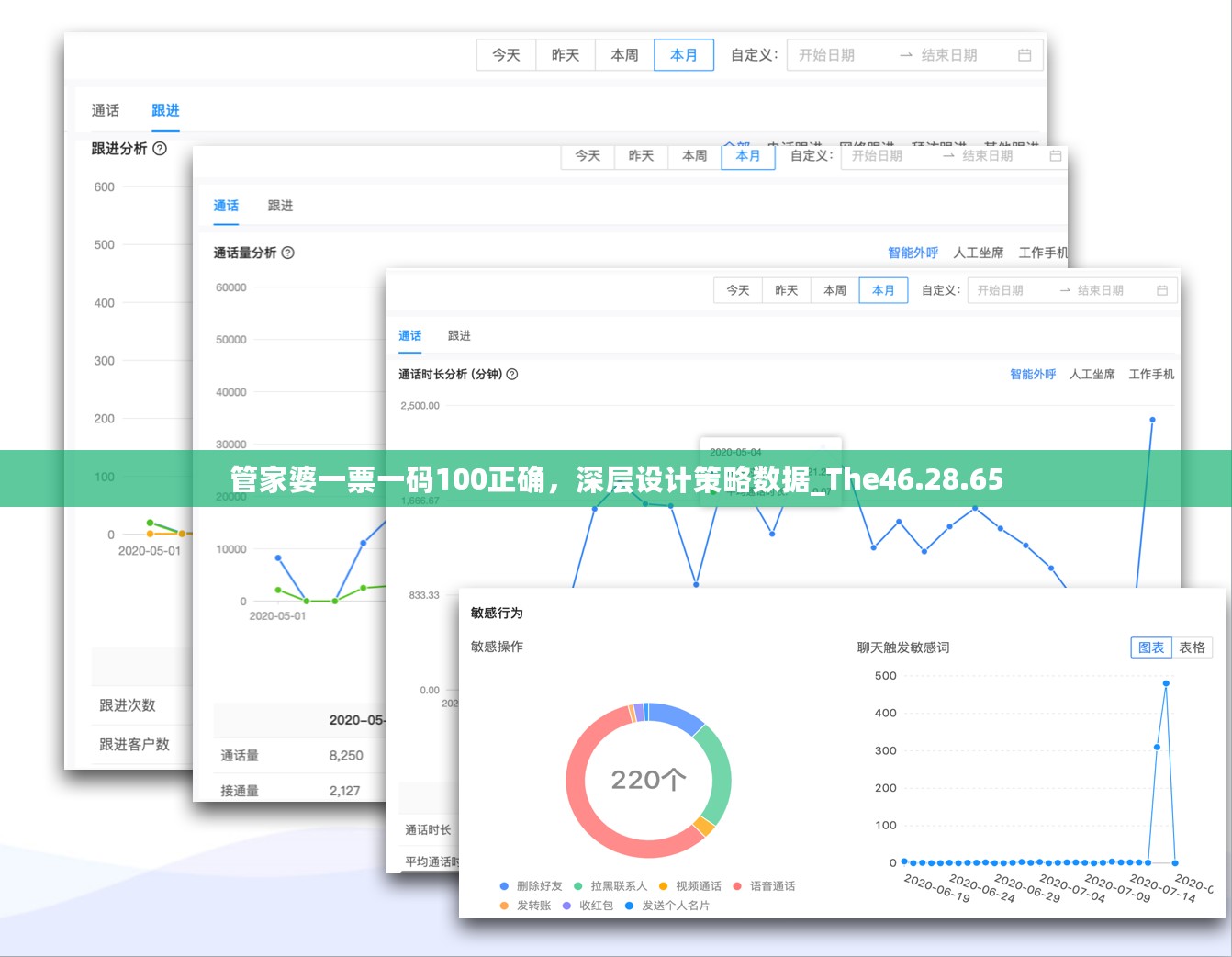Select 工作手机 filter in 通话时长分析 window

pos(1151,374)
